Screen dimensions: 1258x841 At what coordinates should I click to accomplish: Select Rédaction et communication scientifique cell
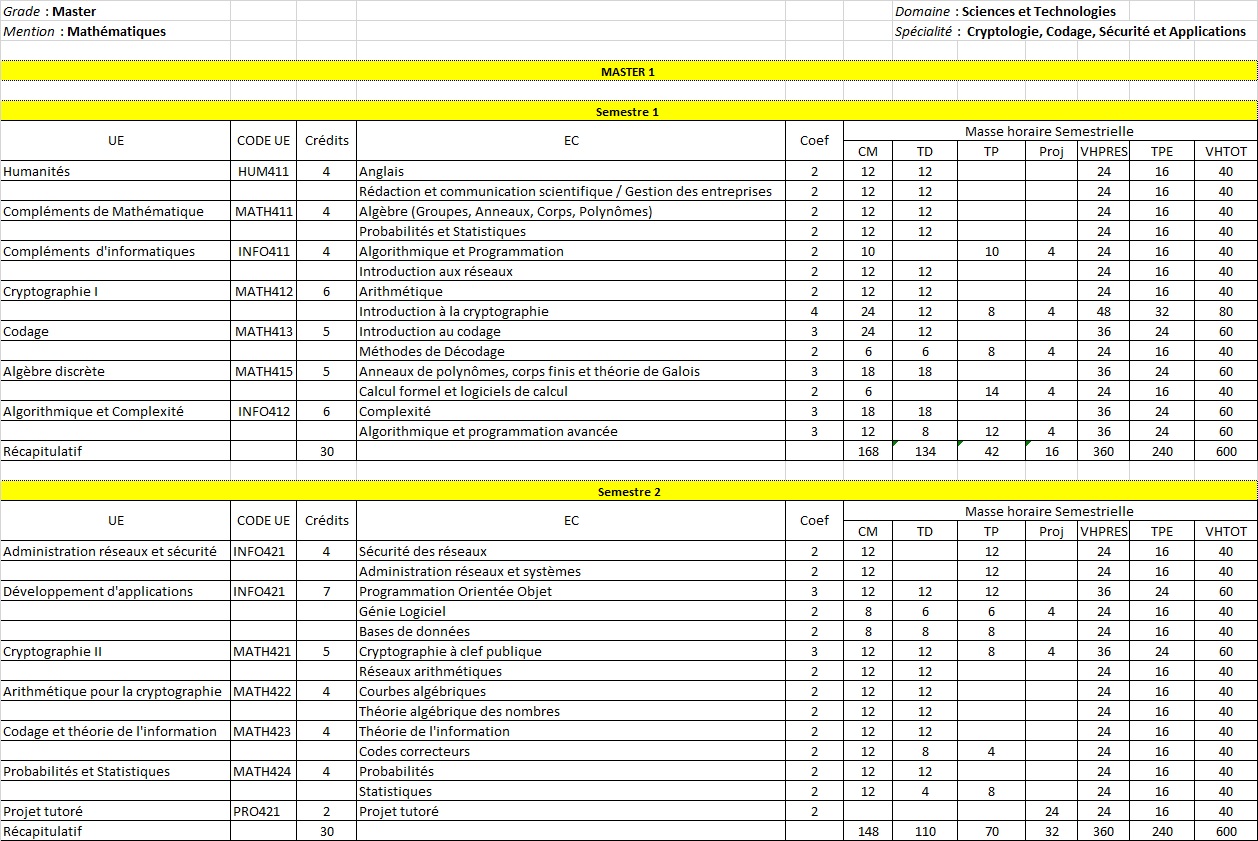[571, 191]
